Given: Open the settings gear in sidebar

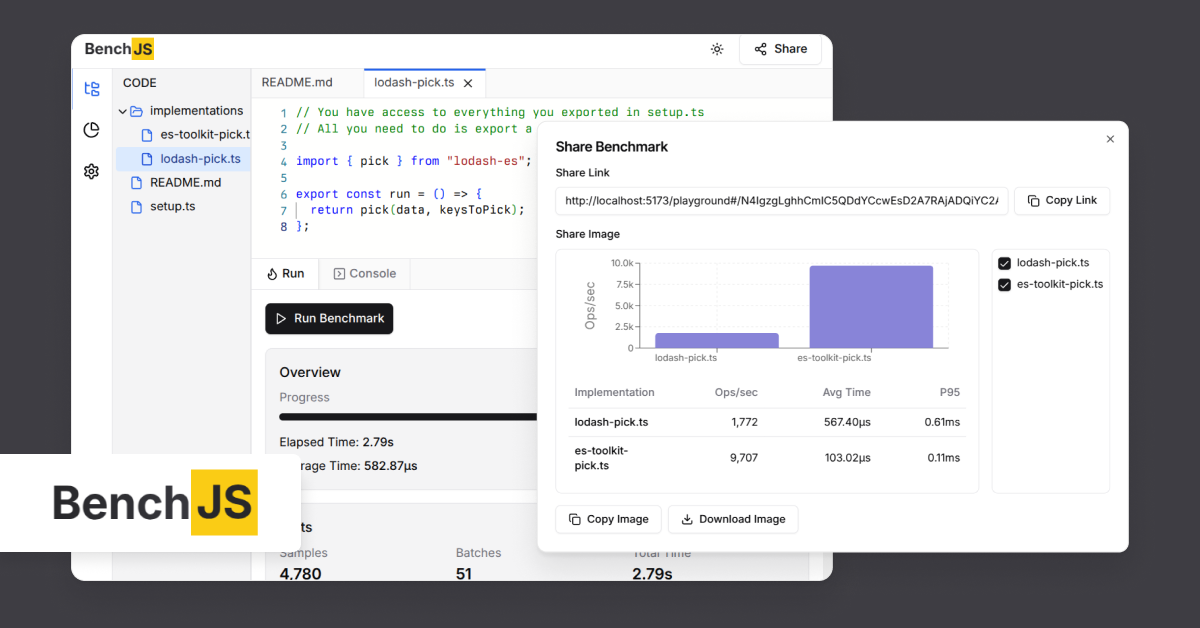Looking at the screenshot, I should [x=91, y=171].
